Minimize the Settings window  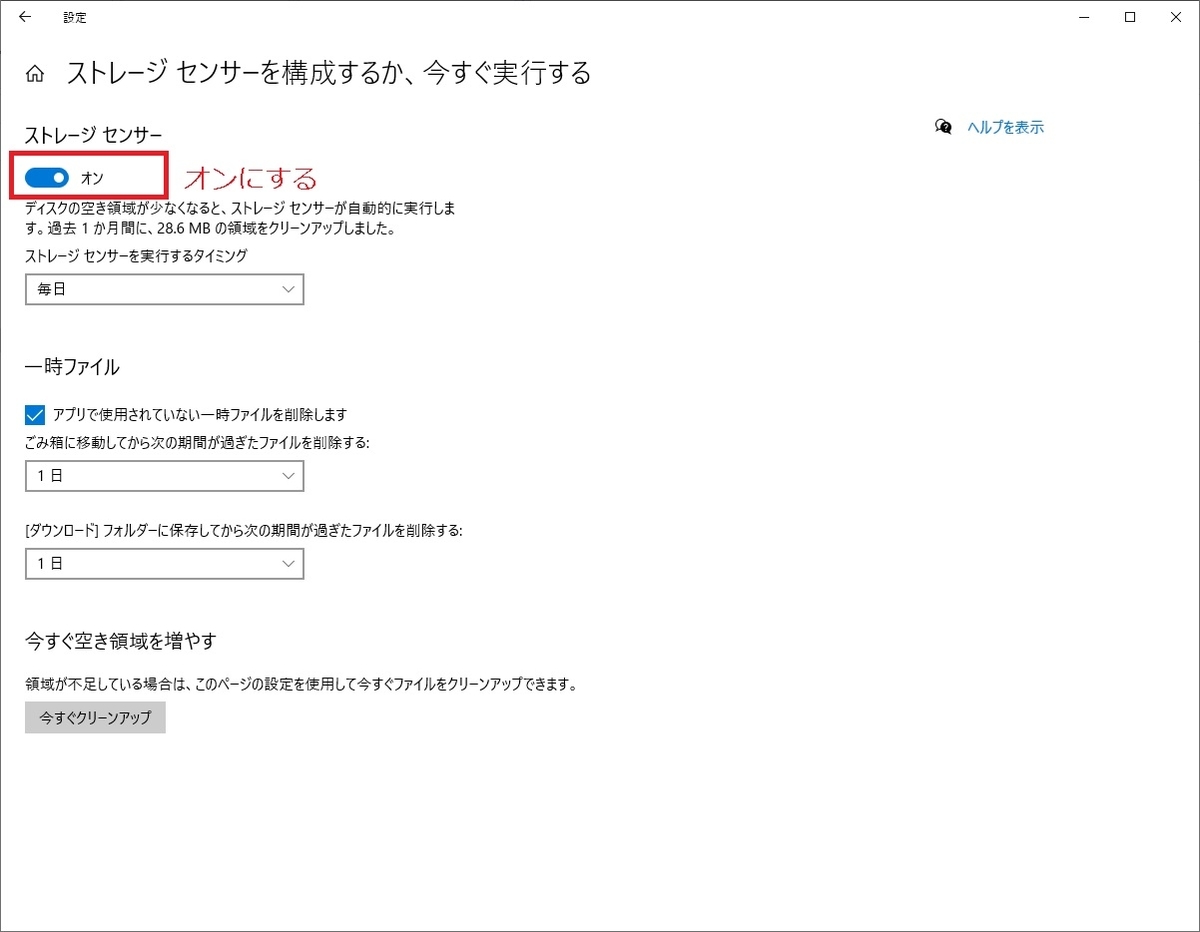point(1084,17)
